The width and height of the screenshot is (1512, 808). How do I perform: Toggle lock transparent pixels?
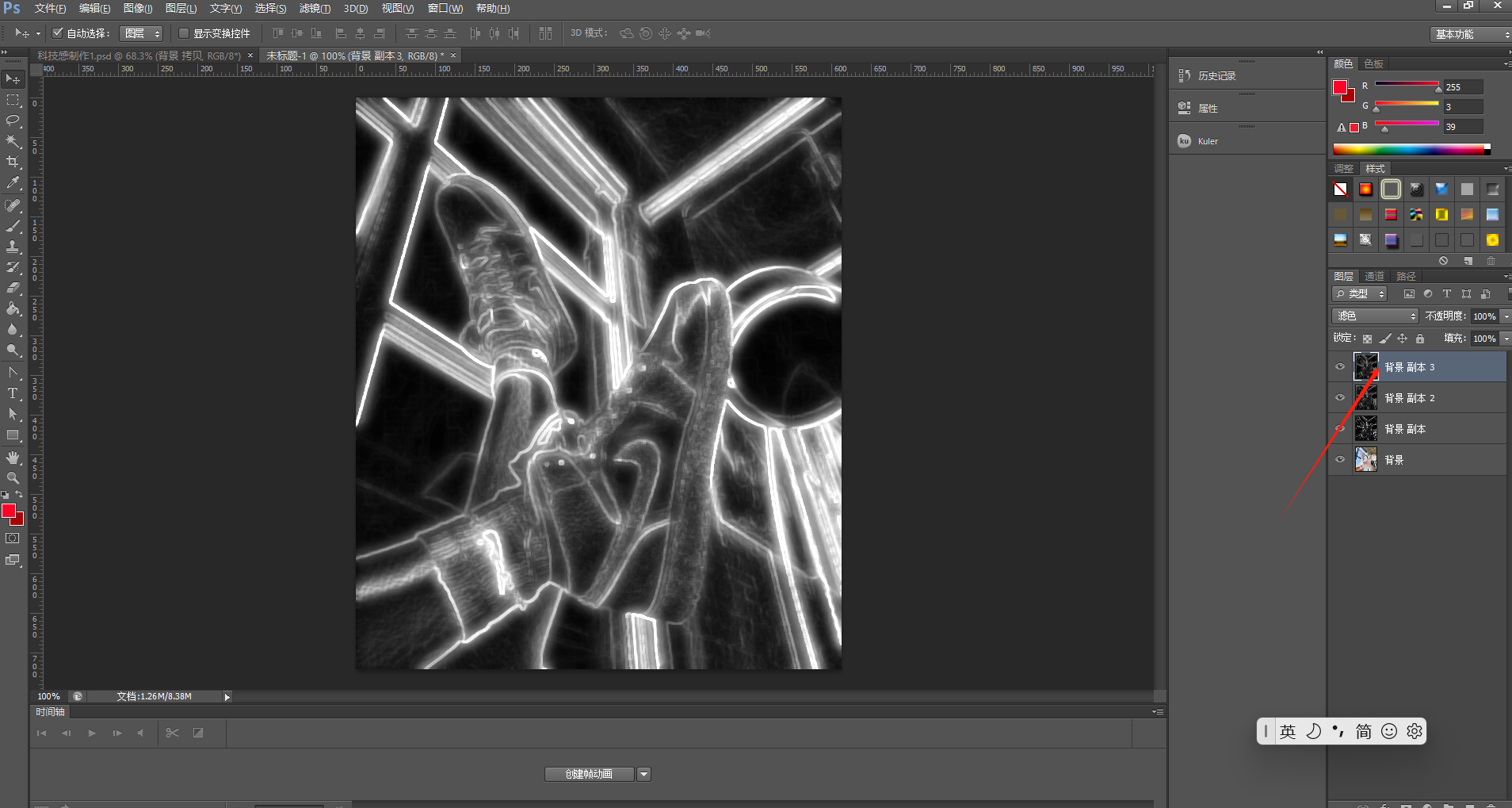(x=1367, y=339)
